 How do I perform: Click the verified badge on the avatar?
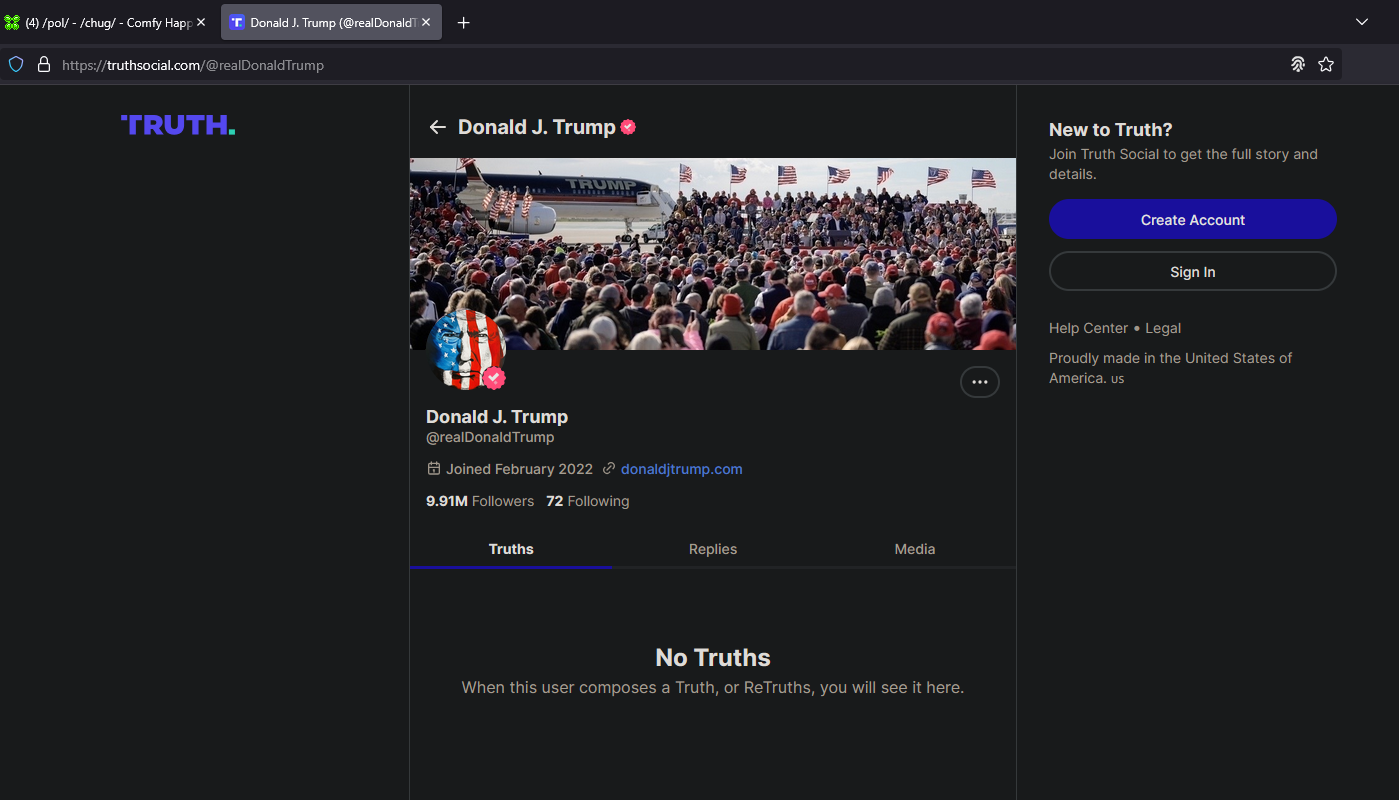[494, 378]
